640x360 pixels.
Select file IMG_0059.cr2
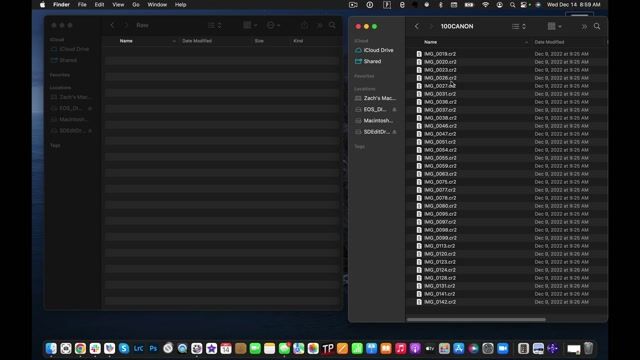click(x=440, y=166)
